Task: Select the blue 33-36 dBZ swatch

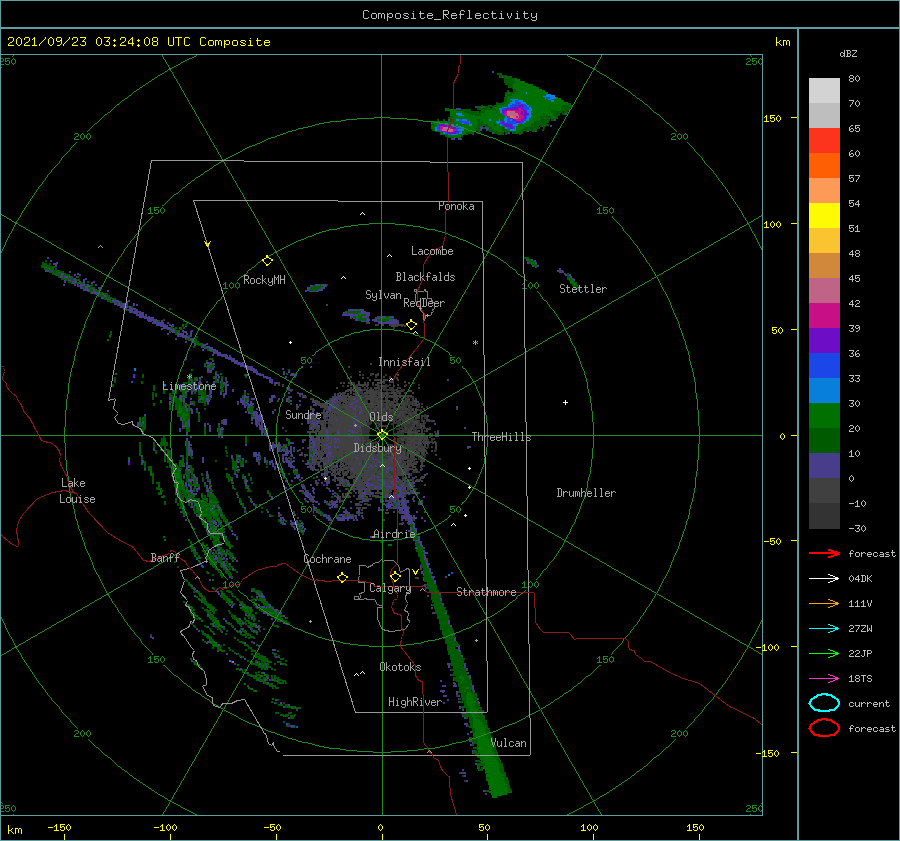Action: 824,365
